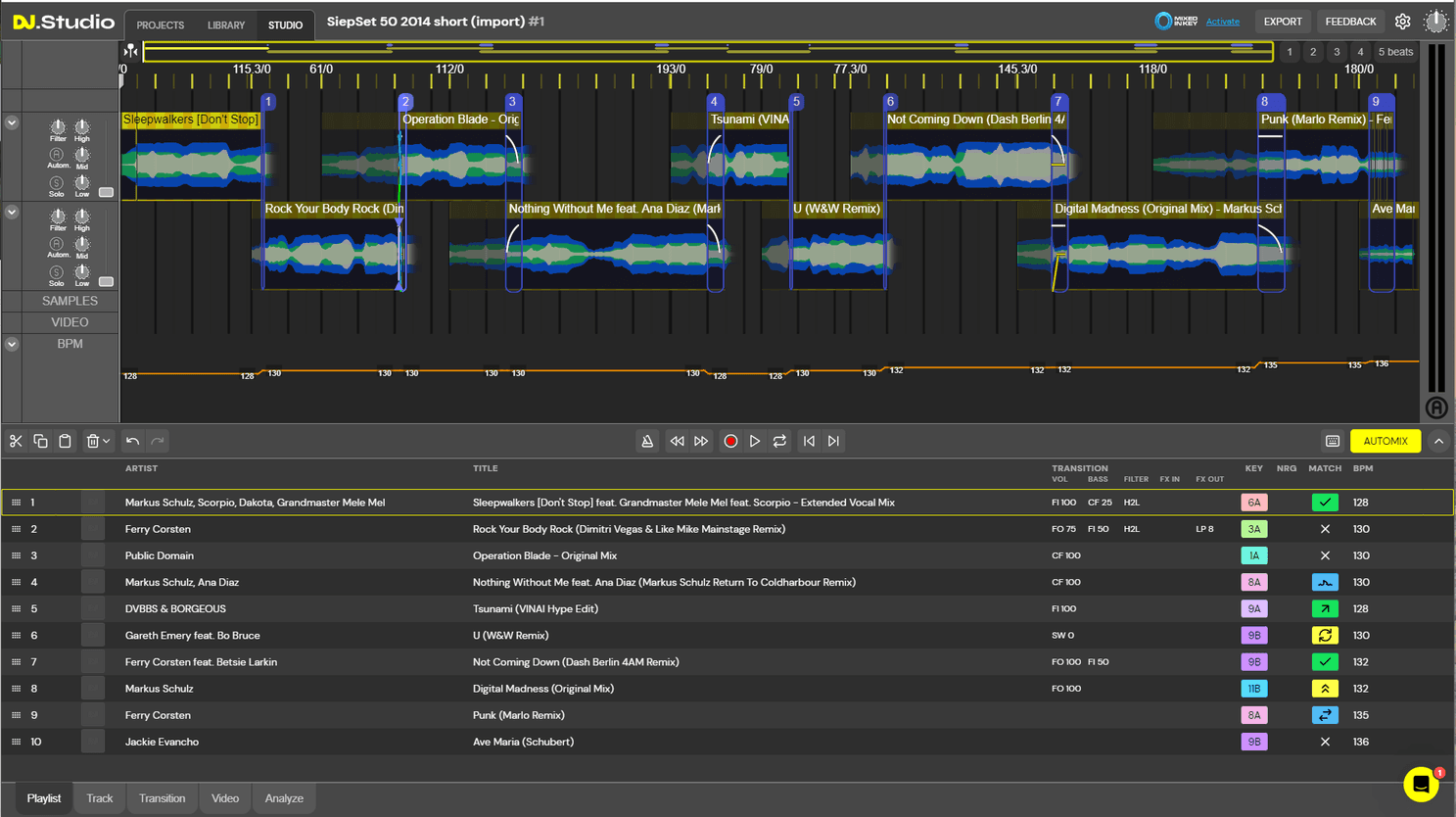Collapse the BPM panel
The width and height of the screenshot is (1456, 817).
coord(12,344)
